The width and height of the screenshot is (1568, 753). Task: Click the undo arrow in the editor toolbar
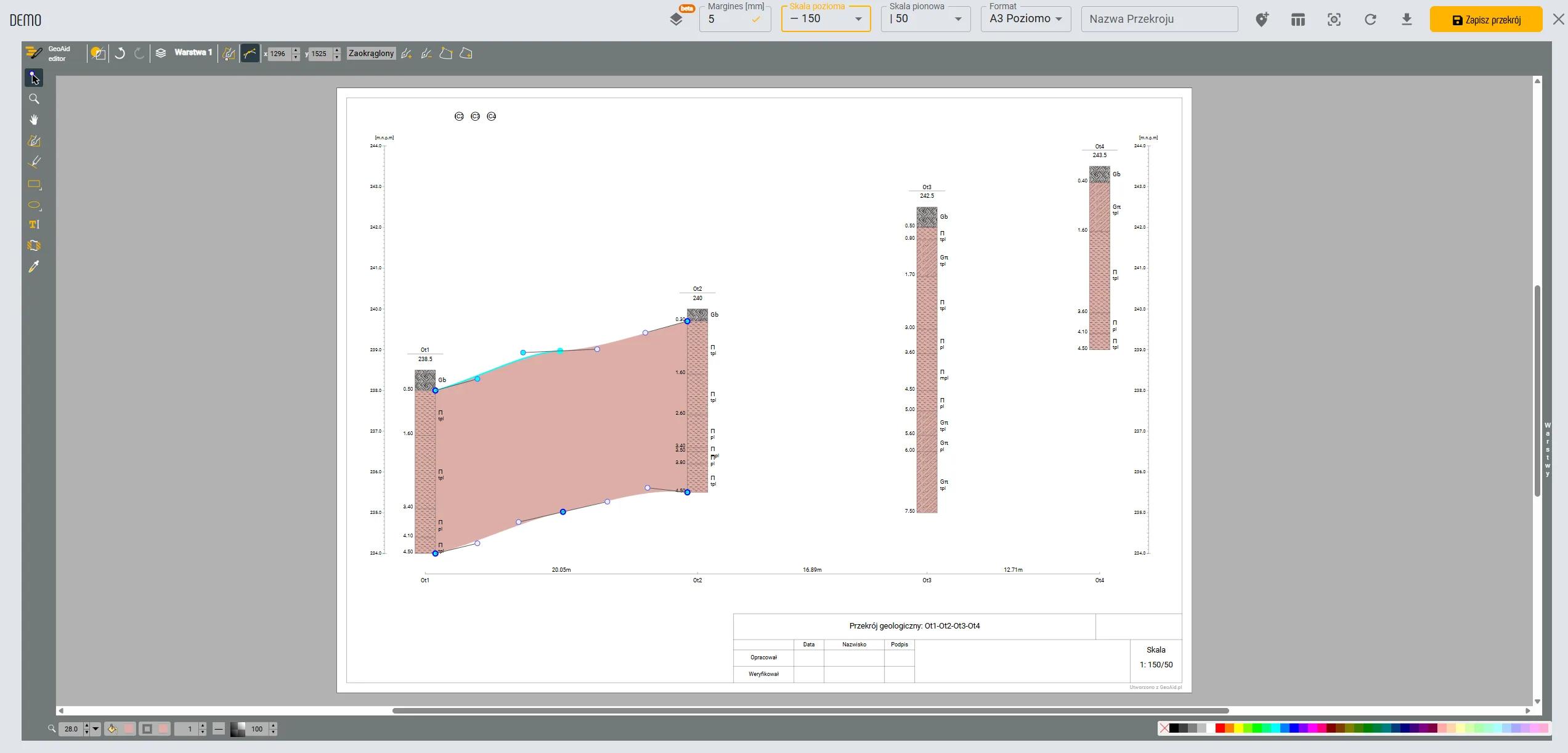pos(120,54)
